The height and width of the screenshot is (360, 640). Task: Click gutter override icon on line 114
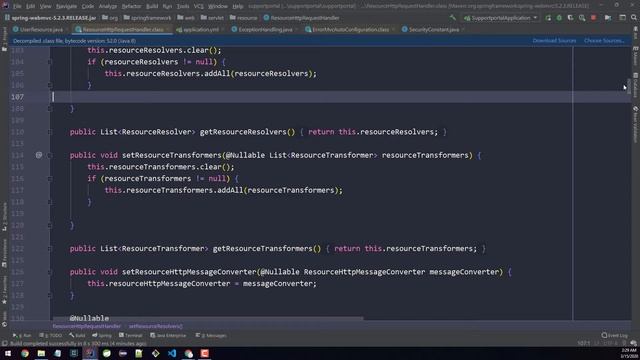[x=39, y=155]
